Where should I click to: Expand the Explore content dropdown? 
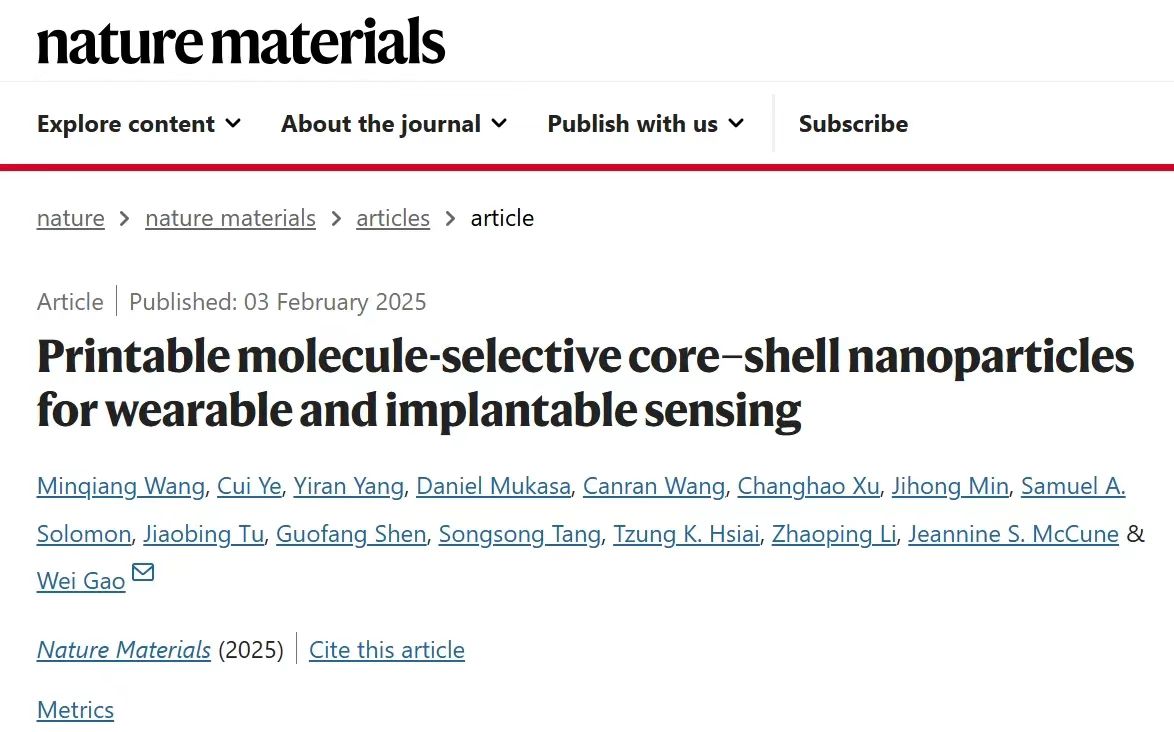[139, 123]
